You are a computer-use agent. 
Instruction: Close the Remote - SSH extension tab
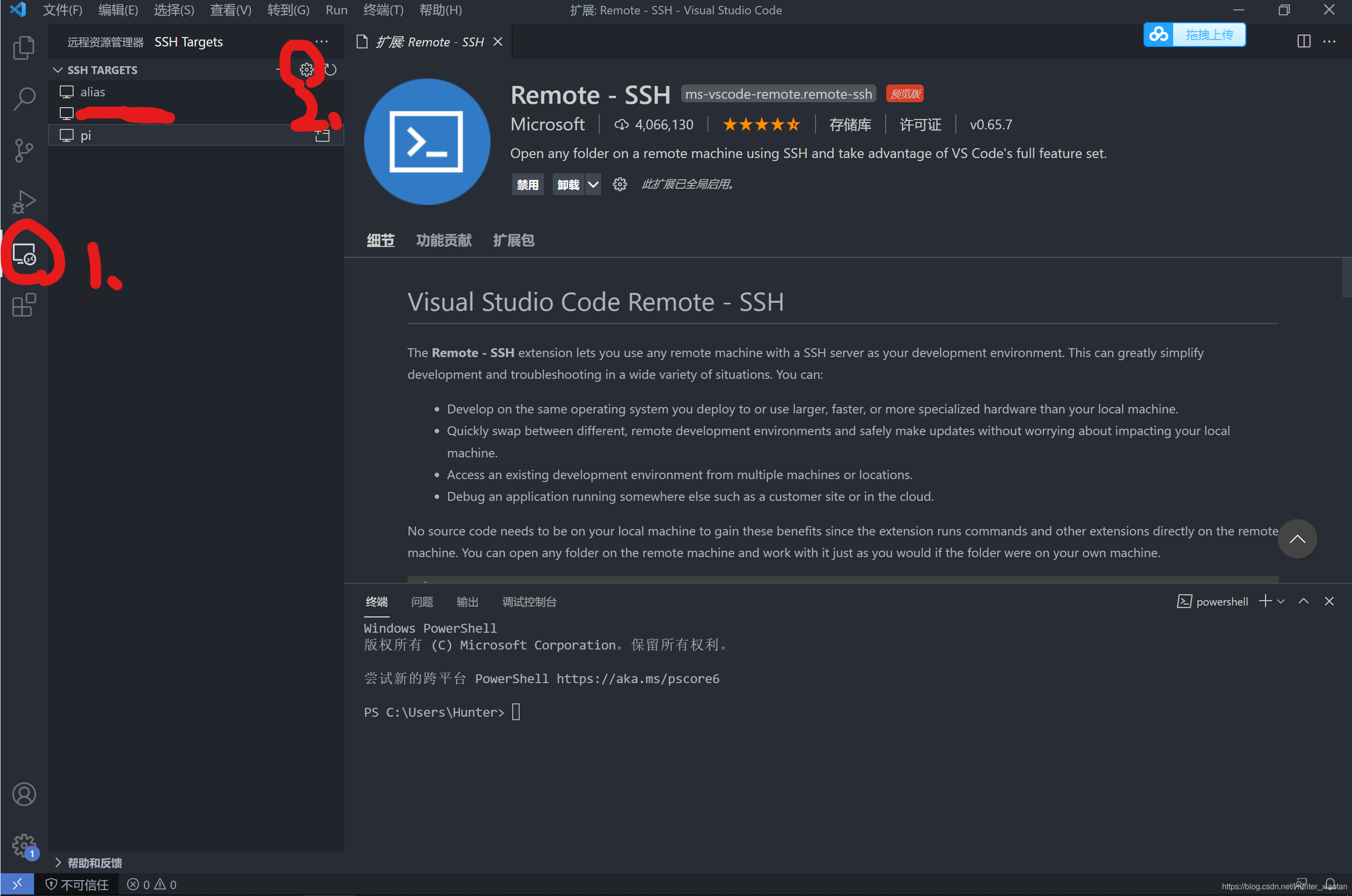coord(498,41)
